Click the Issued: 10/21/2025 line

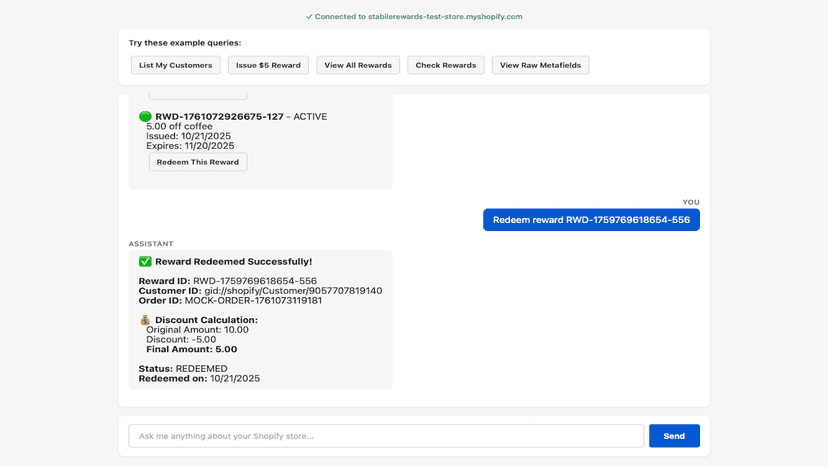coord(189,136)
